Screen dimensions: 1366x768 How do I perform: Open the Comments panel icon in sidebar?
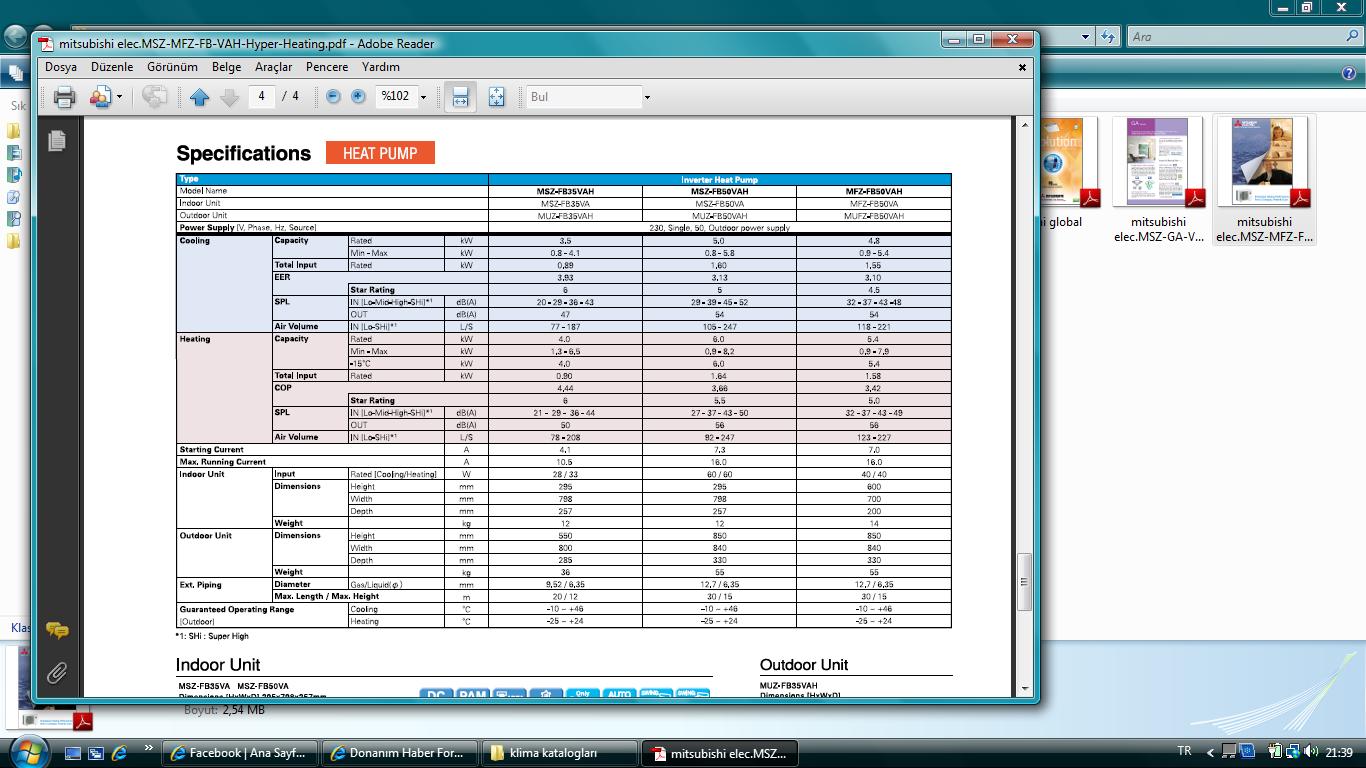pos(57,631)
